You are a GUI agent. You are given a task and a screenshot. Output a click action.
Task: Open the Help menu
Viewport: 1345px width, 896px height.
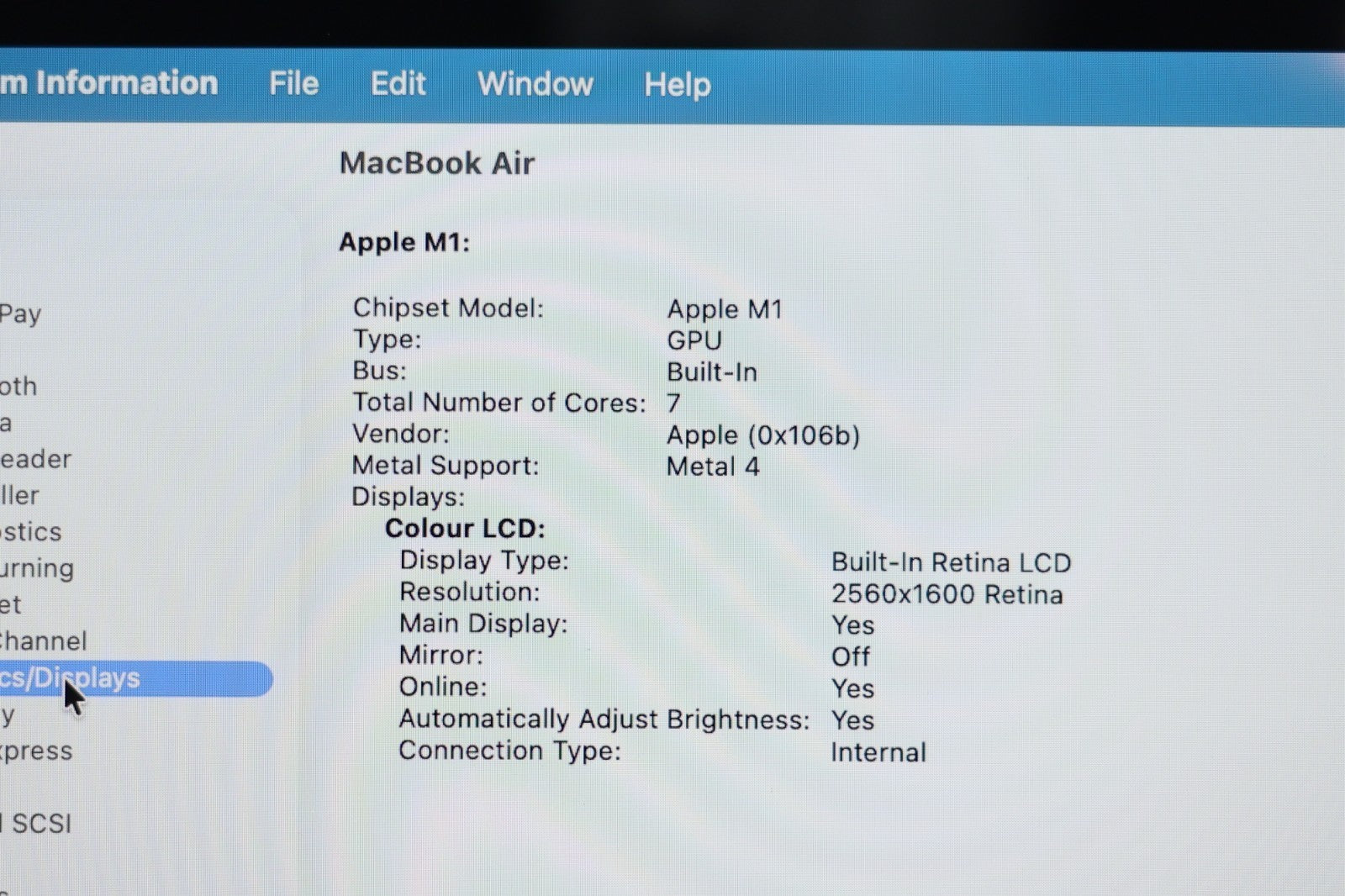[x=677, y=85]
